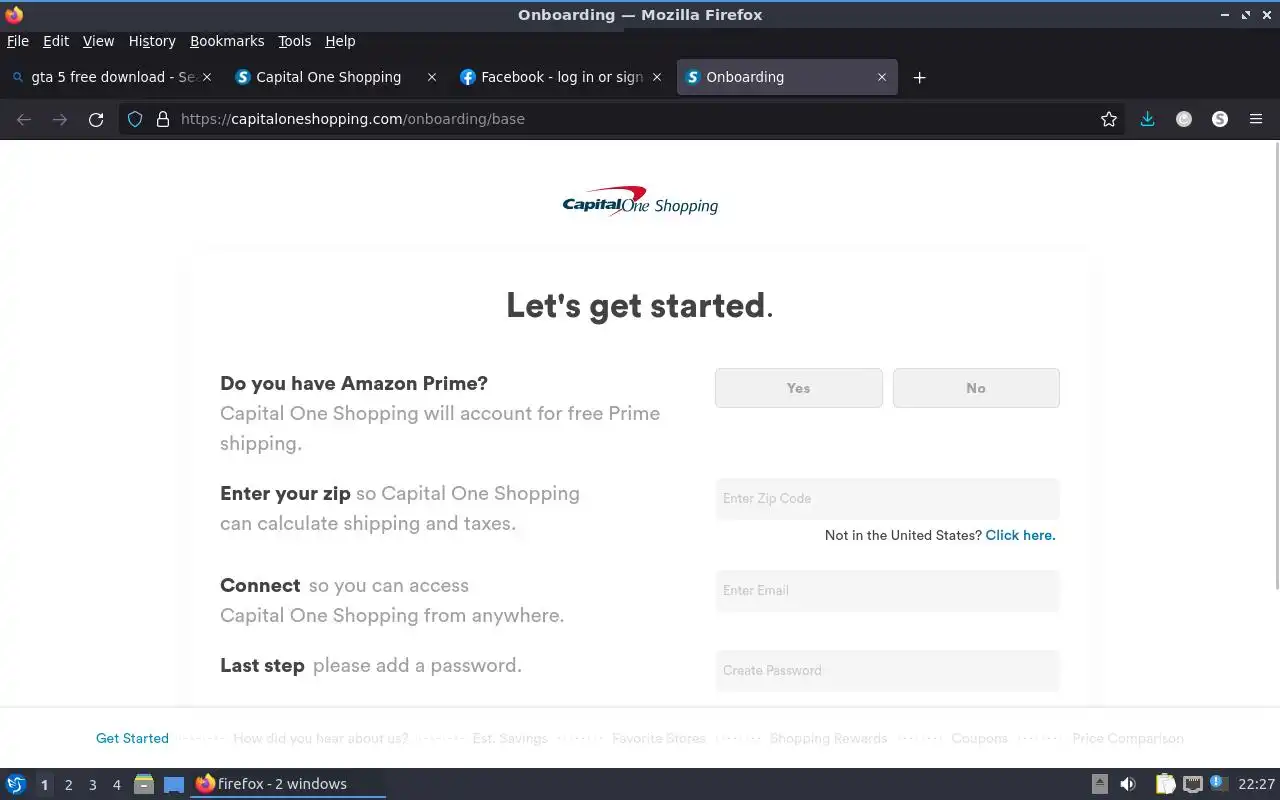
Task: Open network status tray icon
Action: click(x=1192, y=784)
